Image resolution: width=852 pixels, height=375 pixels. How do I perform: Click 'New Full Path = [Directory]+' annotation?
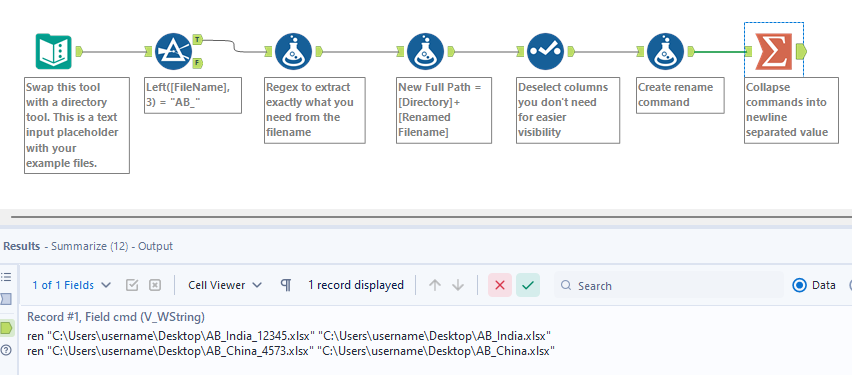click(444, 110)
